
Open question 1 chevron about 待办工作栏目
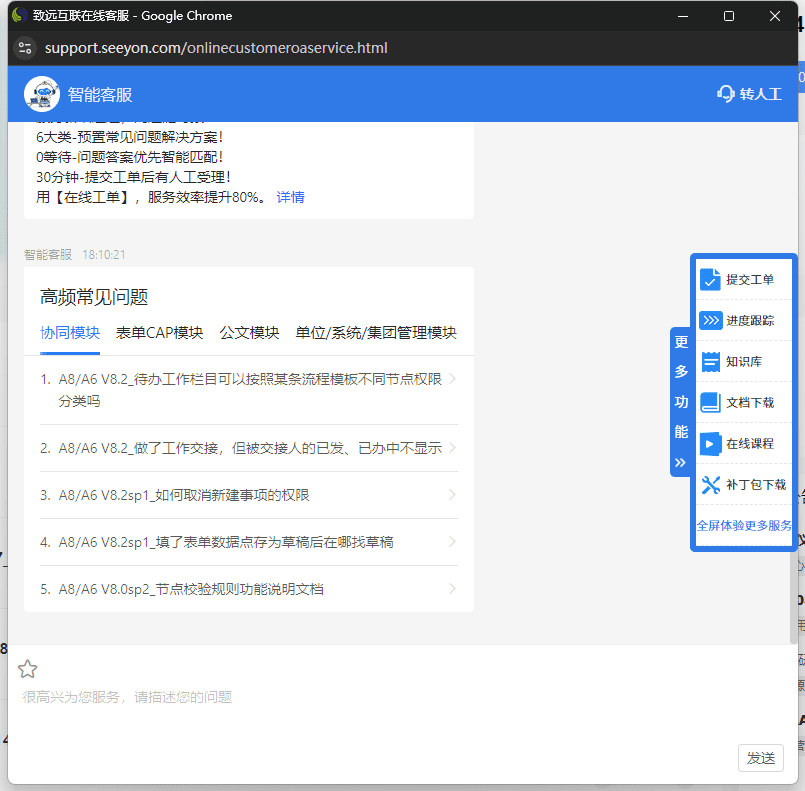click(x=452, y=379)
